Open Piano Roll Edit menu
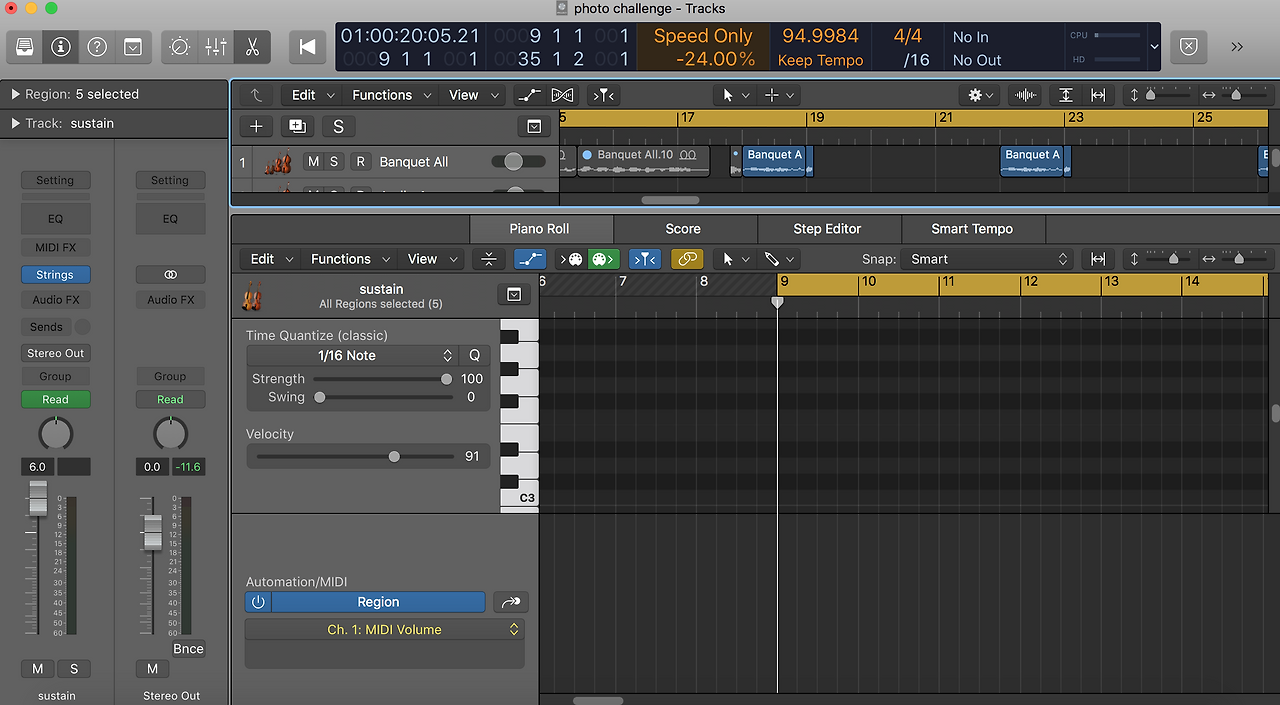Image resolution: width=1280 pixels, height=705 pixels. [x=270, y=259]
